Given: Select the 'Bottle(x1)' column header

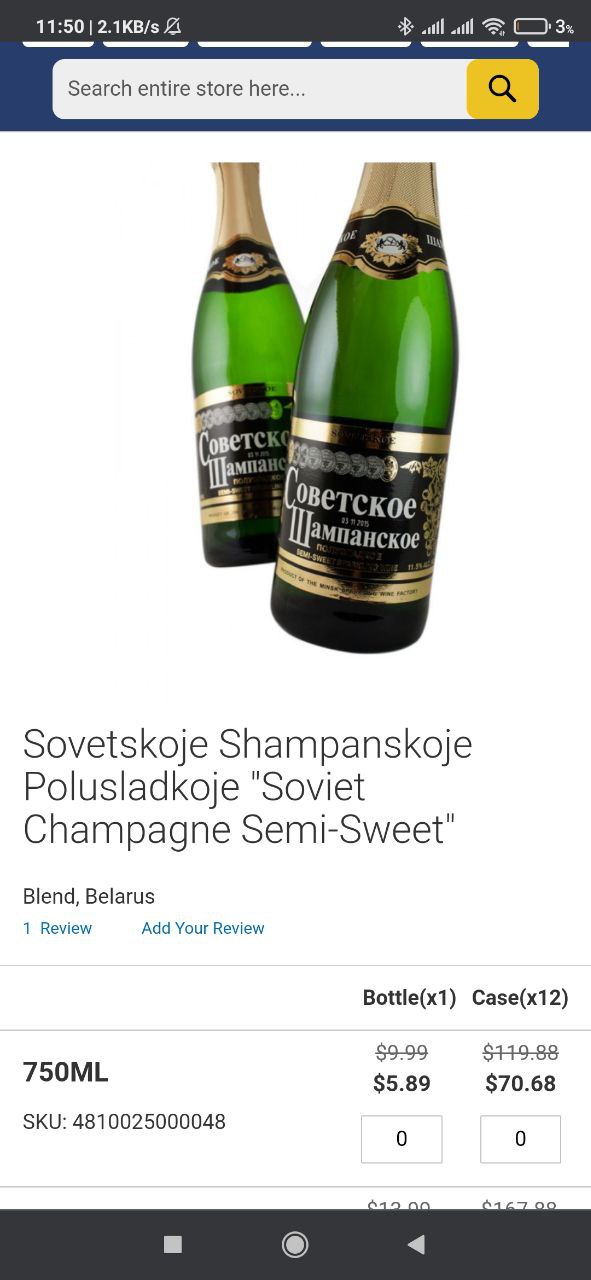Looking at the screenshot, I should click(409, 998).
